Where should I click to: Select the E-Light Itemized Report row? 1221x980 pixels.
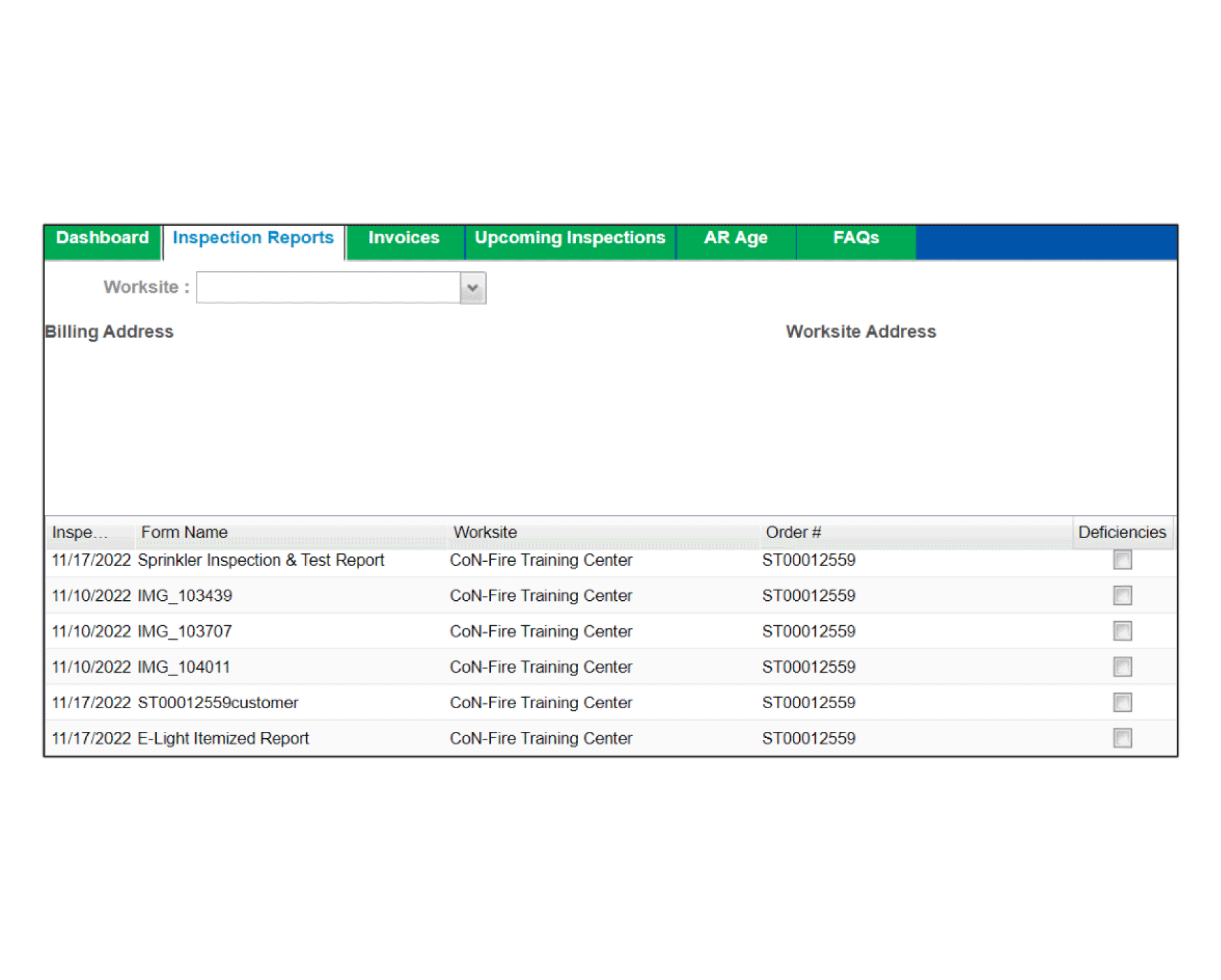(x=223, y=738)
